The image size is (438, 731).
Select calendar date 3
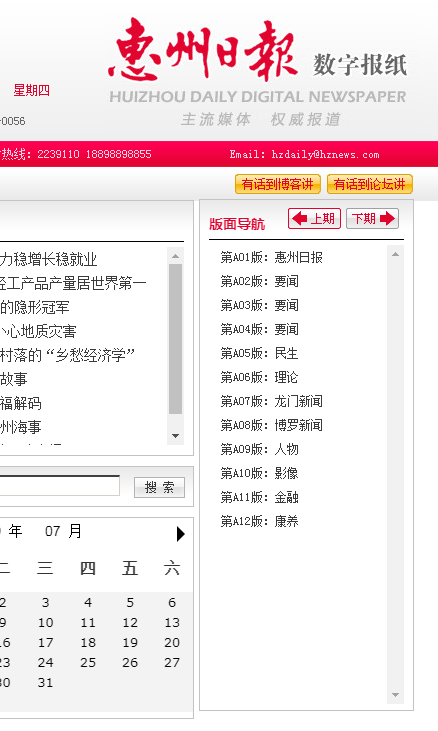pos(45,602)
